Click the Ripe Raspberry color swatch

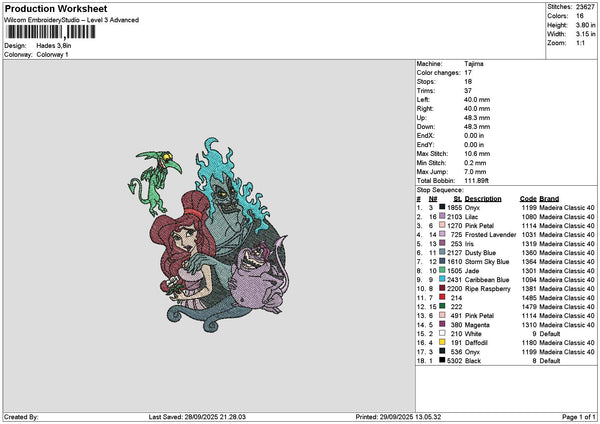(442, 288)
